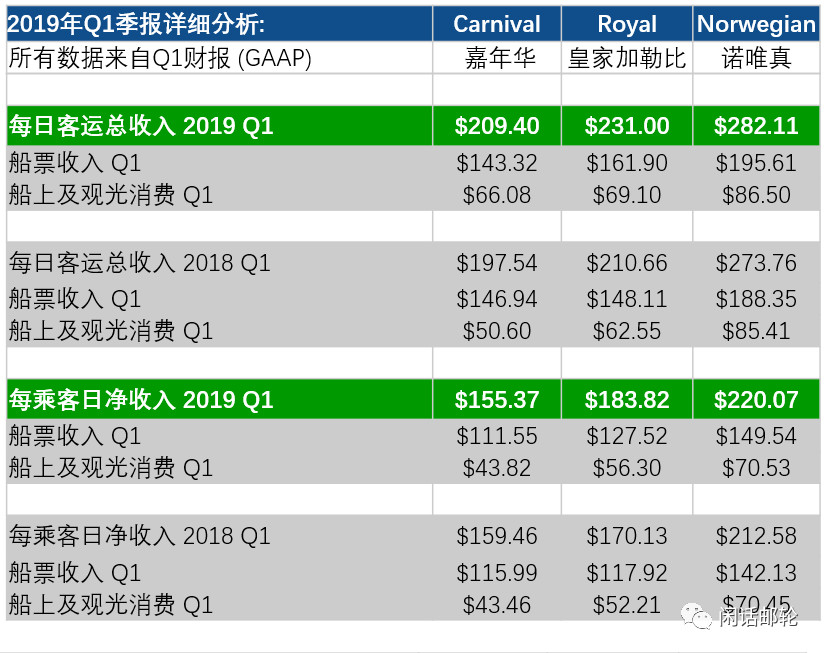Viewport: 825px width, 653px height.
Task: Select the Carnival column header
Action: tap(497, 24)
